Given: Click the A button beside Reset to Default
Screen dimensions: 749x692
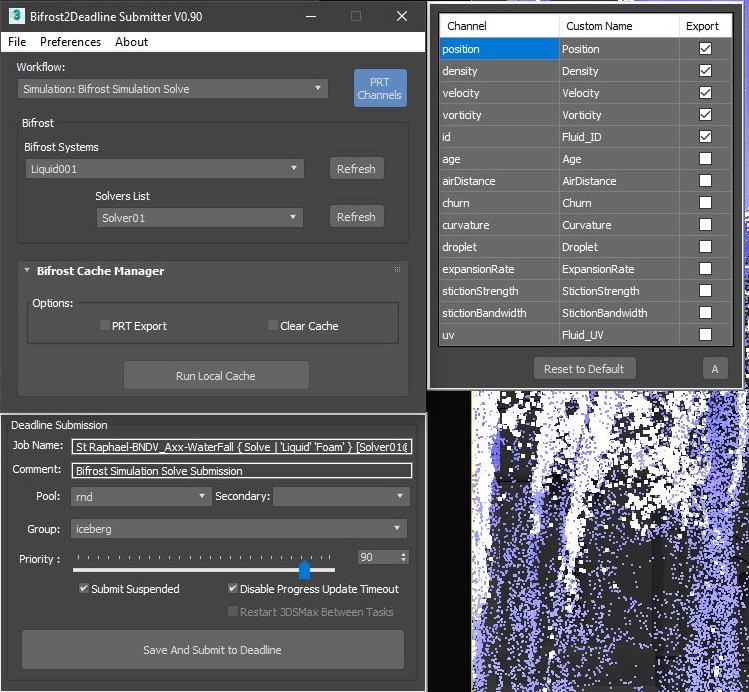Looking at the screenshot, I should point(715,369).
